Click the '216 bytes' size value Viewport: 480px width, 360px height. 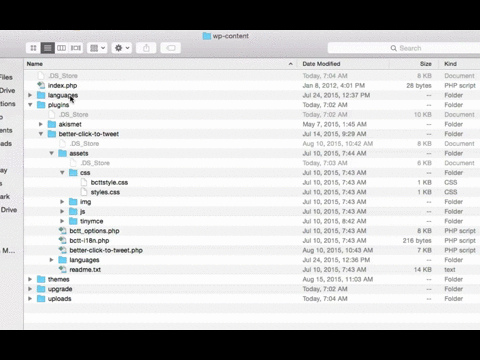click(x=417, y=241)
